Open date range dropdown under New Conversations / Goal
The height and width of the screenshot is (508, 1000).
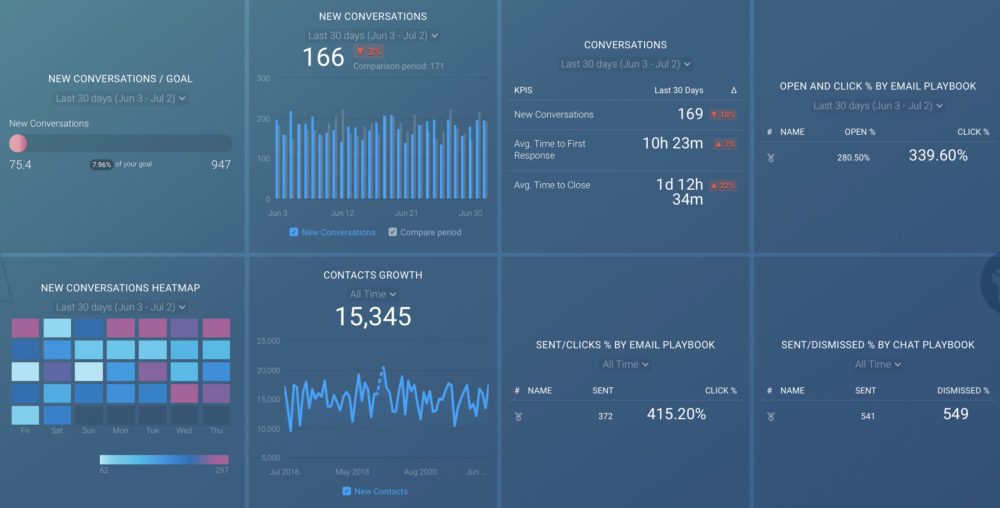point(120,98)
